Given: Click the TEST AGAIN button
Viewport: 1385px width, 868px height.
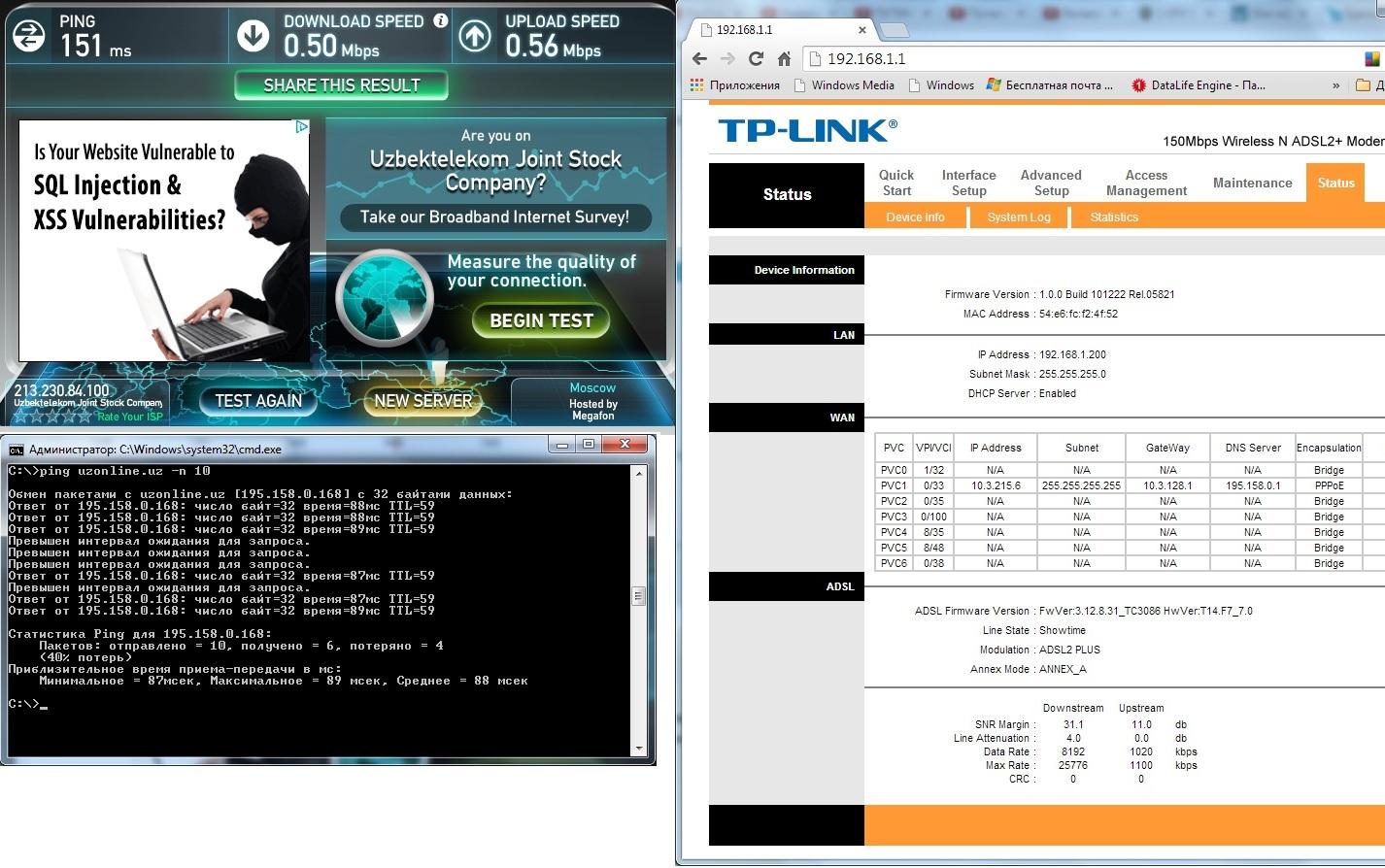Looking at the screenshot, I should [258, 401].
